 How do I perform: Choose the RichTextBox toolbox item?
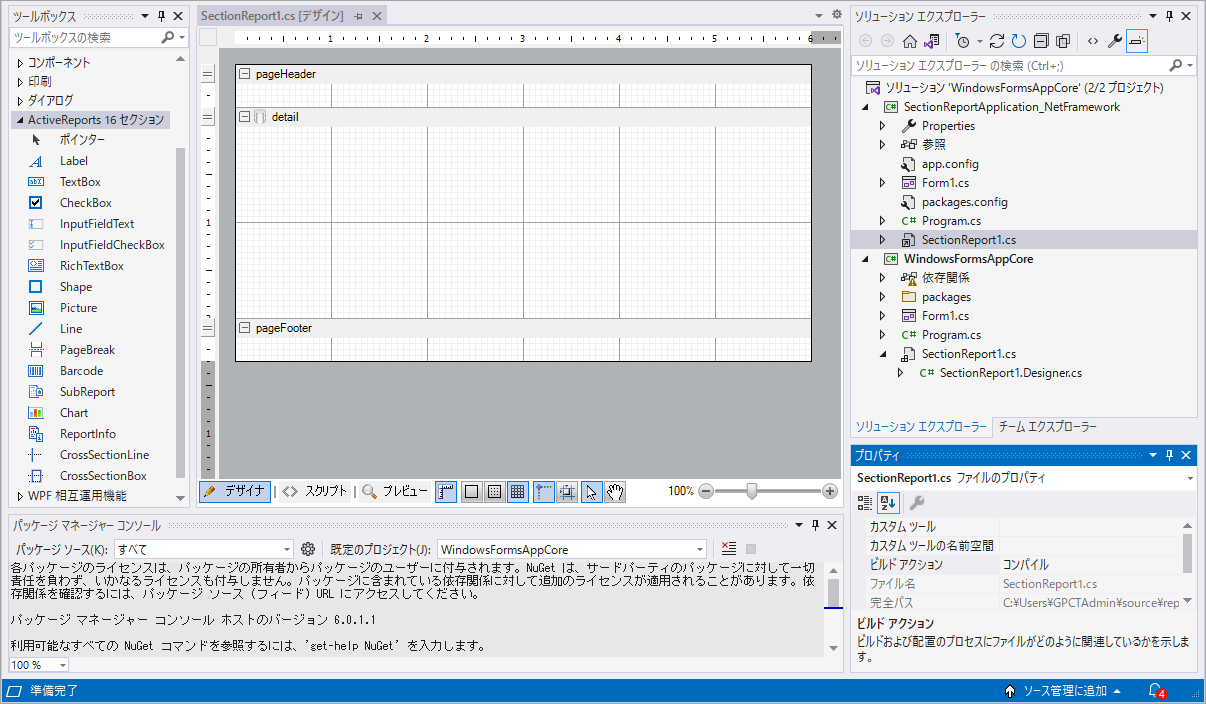91,266
